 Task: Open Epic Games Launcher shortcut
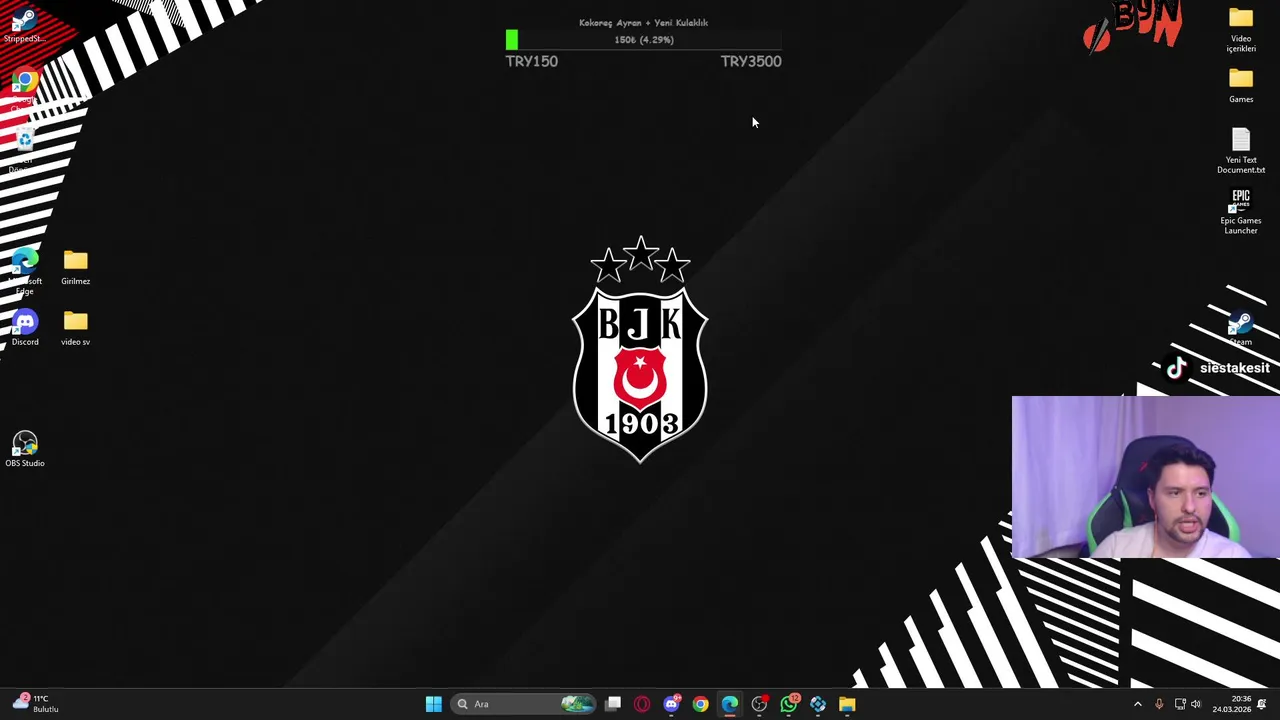(1241, 212)
